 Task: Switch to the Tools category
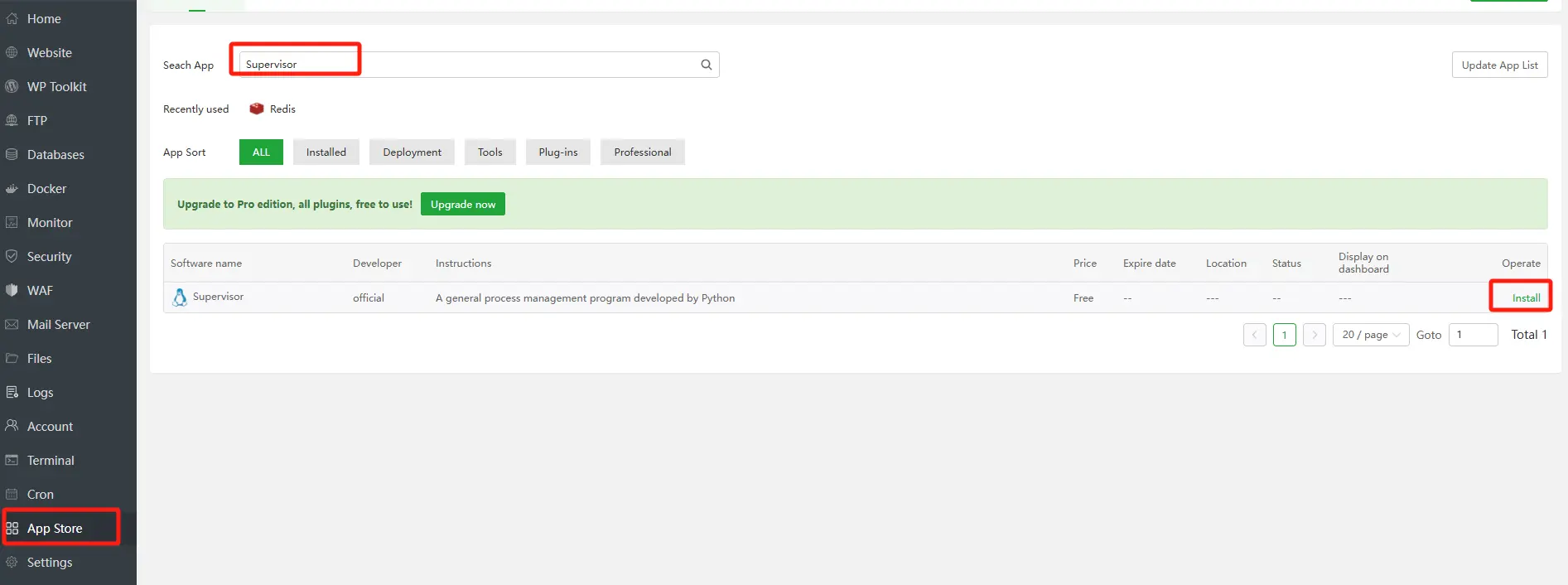click(x=490, y=152)
